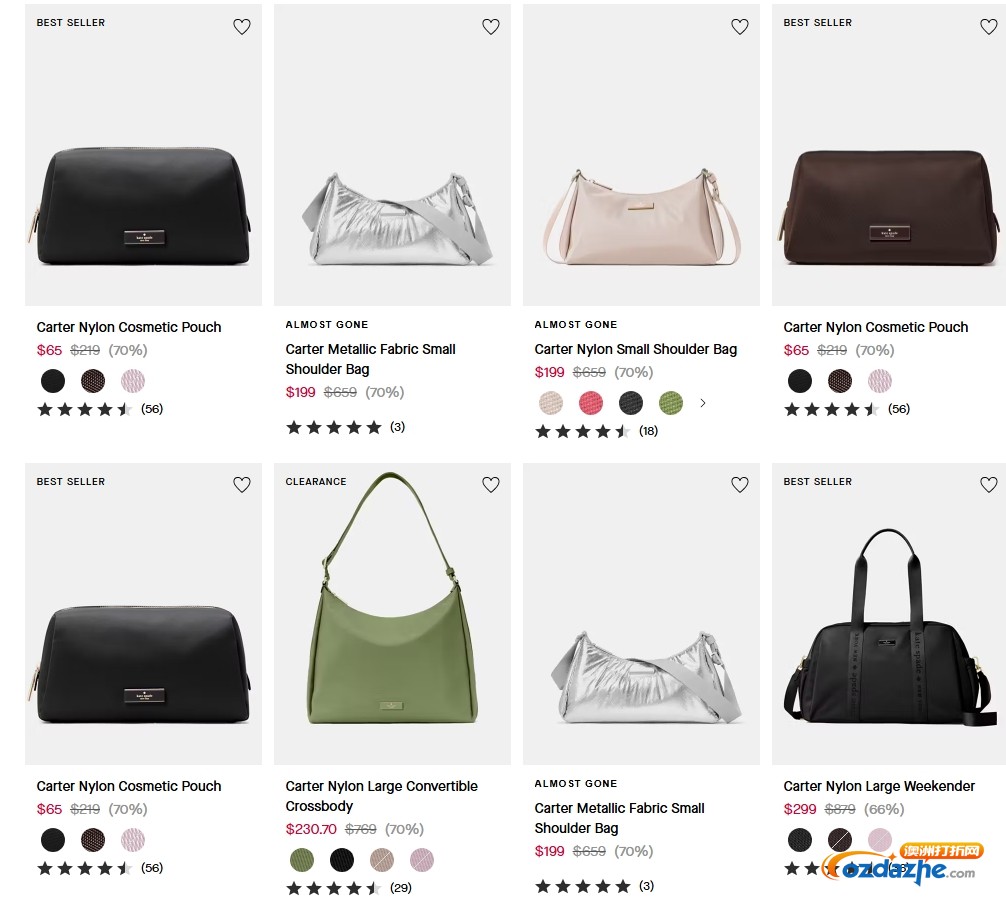Viewport: 1006px width, 898px height.
Task: Toggle favorite on second-row Carter Nylon Cosmetic Pouch
Action: pos(242,484)
